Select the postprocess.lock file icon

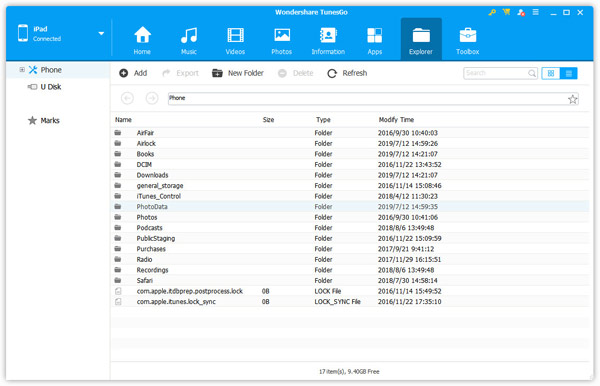click(118, 291)
